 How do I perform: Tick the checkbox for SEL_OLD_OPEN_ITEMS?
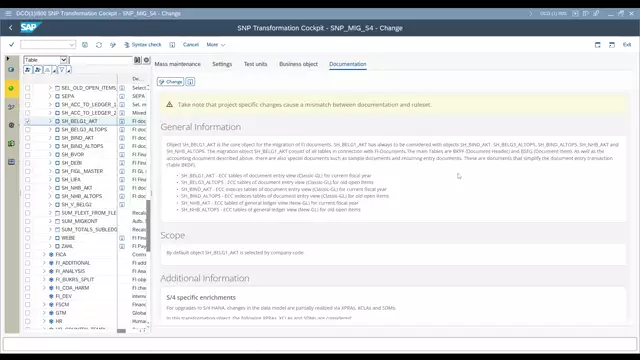(x=27, y=88)
